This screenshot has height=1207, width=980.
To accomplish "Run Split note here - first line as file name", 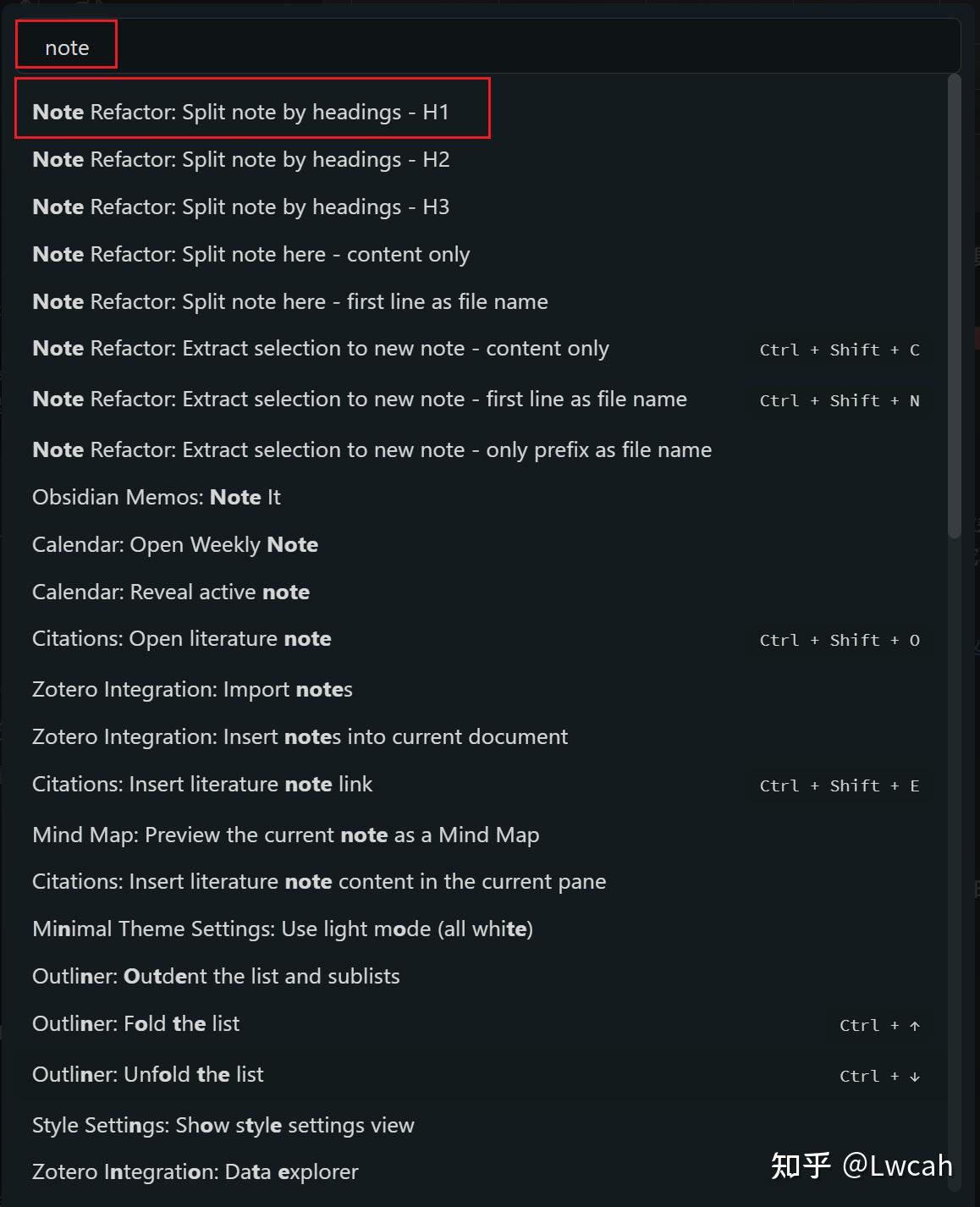I will 482,301.
